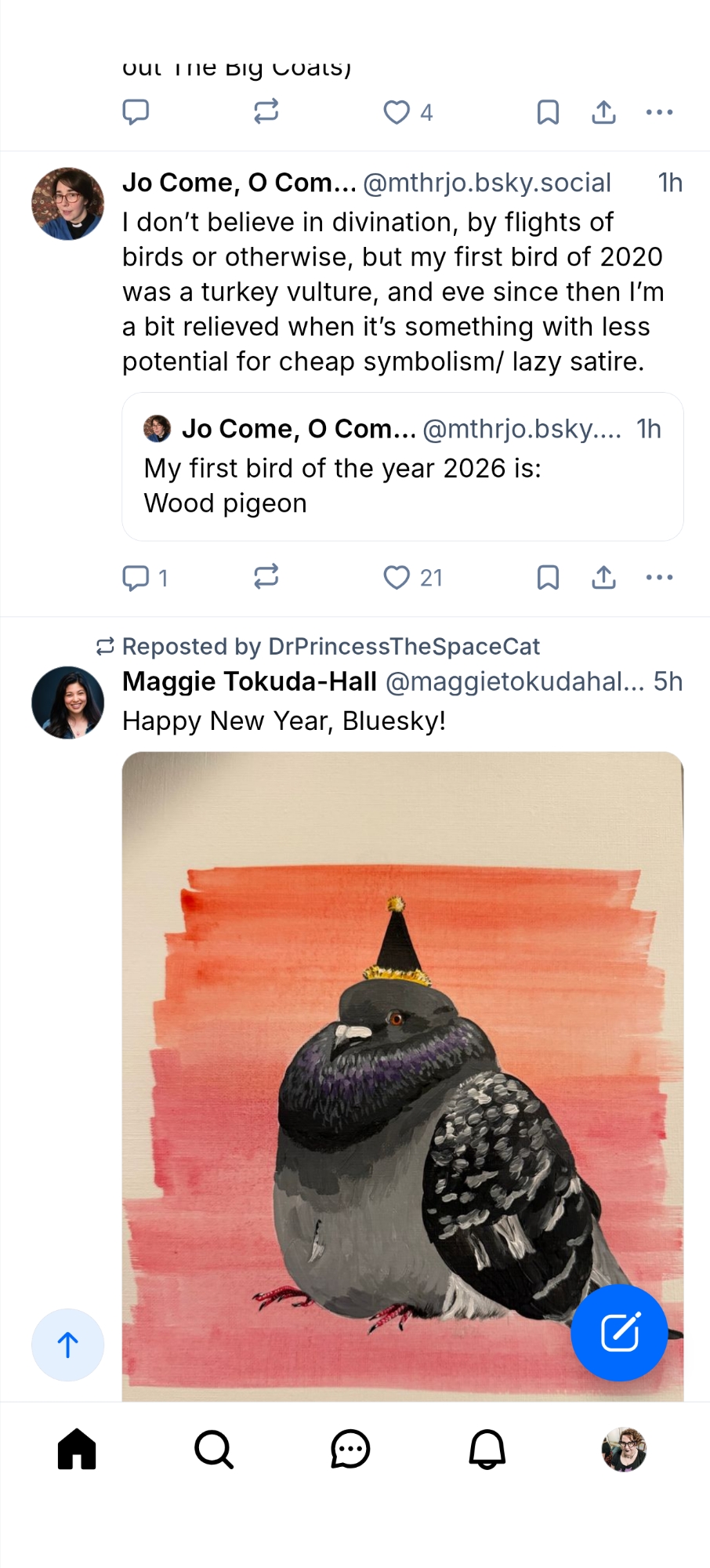Like the top post with 4 likes
Viewport: 710px width, 1568px height.
[x=397, y=113]
